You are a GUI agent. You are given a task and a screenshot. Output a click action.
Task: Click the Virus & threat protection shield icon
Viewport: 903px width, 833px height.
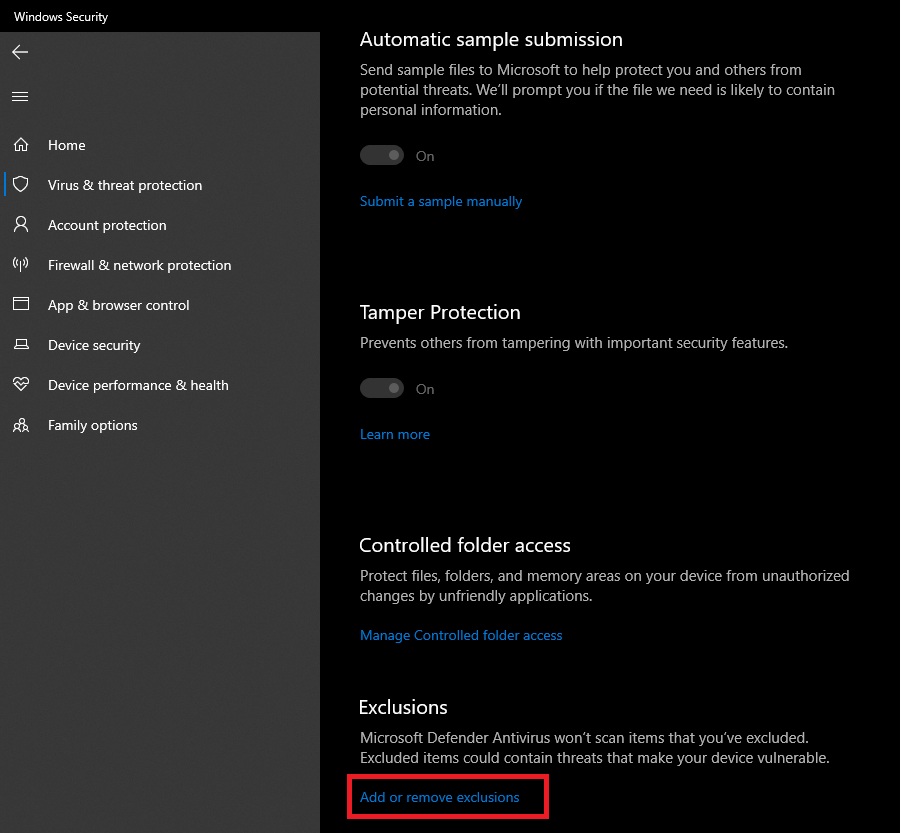click(21, 185)
